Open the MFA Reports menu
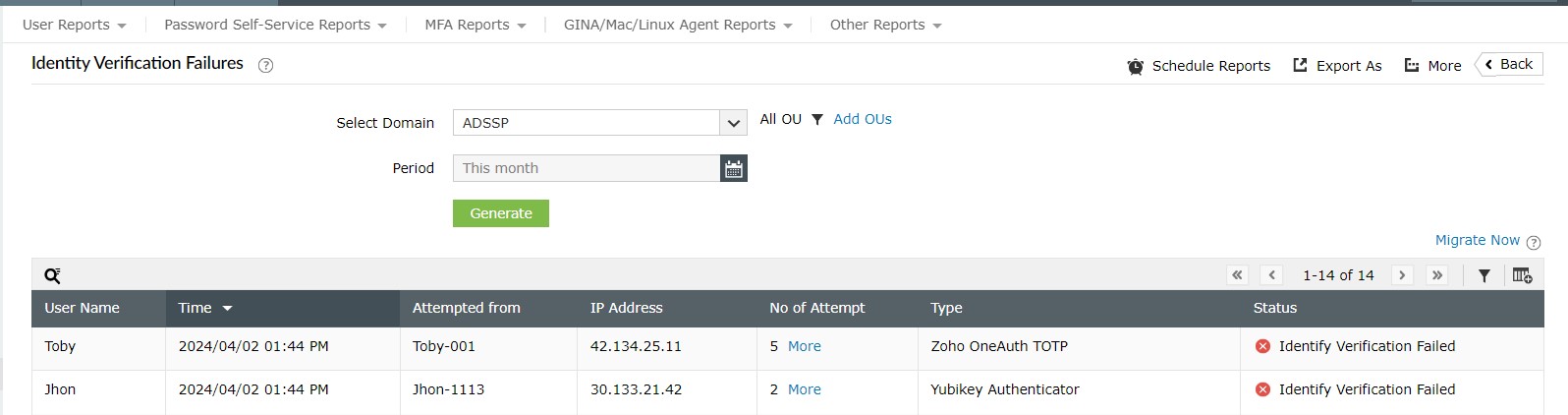1568x415 pixels. click(476, 25)
